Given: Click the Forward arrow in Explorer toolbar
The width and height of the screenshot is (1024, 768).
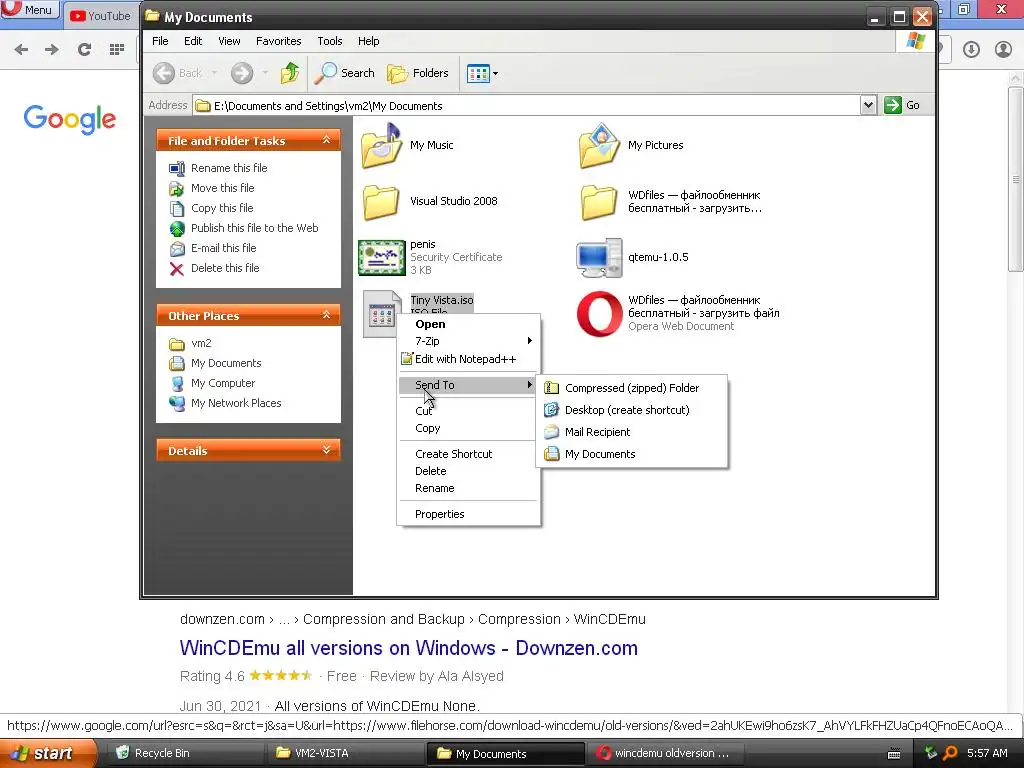Looking at the screenshot, I should 242,73.
